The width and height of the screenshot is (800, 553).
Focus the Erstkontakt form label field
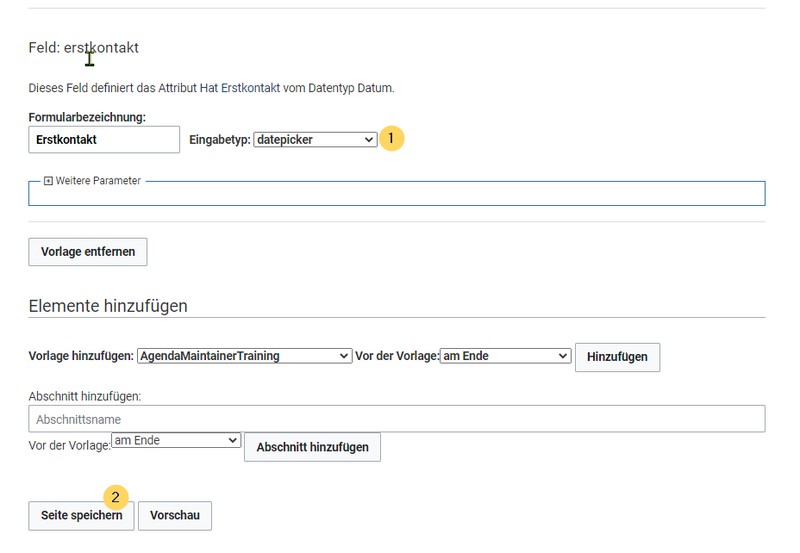(104, 140)
